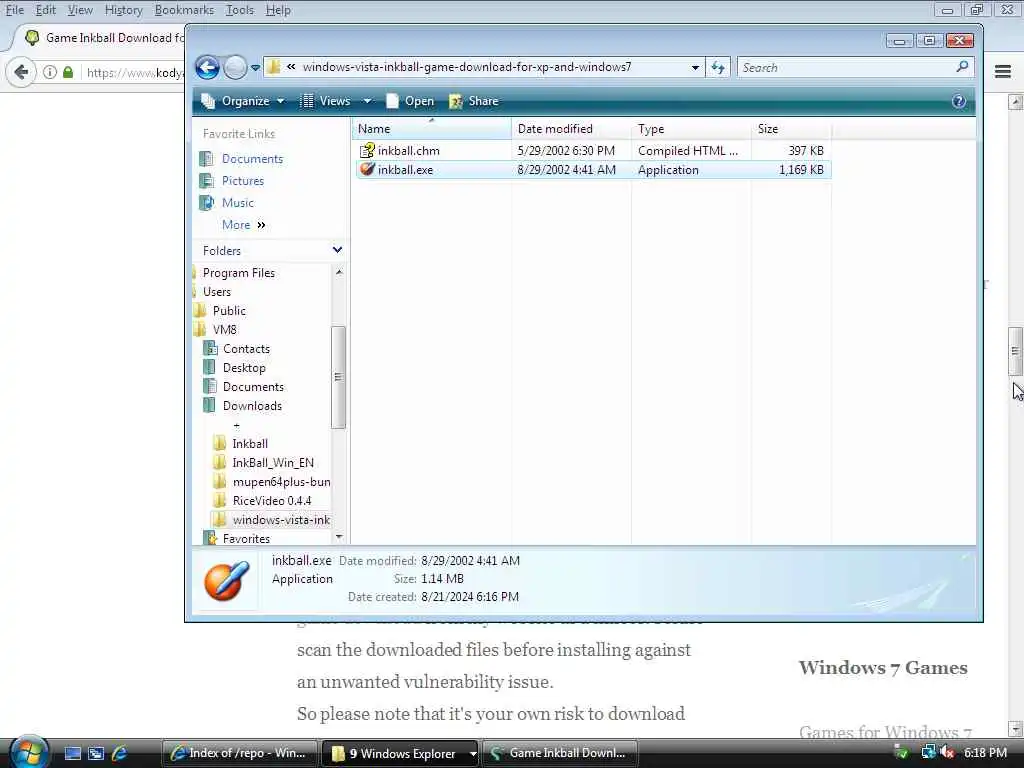Select the mupen64plus-bun folder

tap(281, 481)
